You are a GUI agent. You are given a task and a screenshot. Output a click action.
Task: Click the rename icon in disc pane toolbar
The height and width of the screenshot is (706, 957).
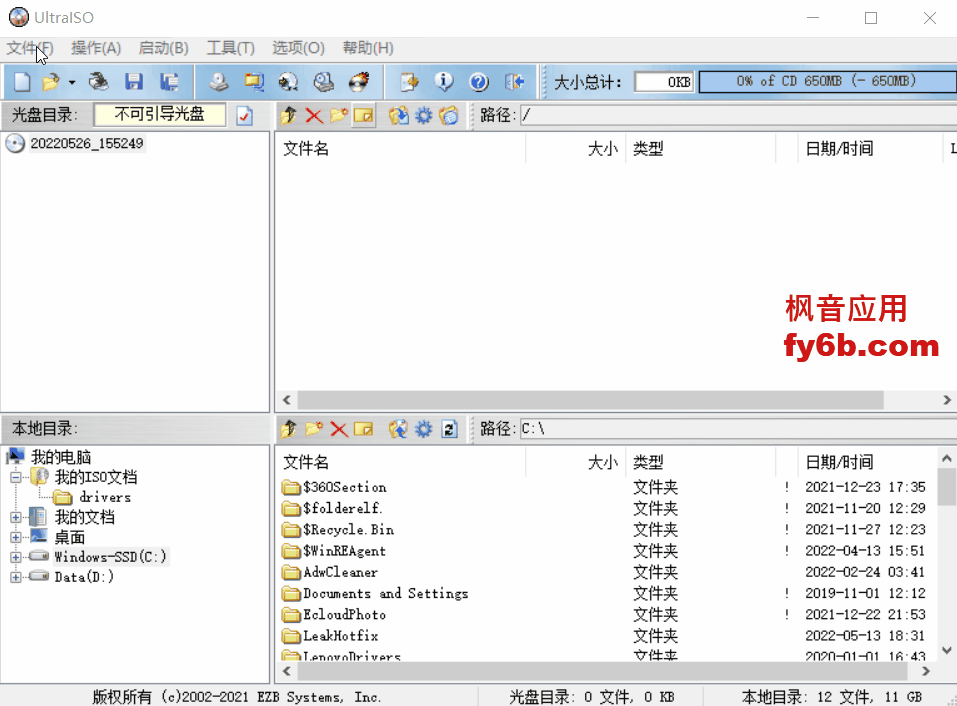[x=363, y=115]
